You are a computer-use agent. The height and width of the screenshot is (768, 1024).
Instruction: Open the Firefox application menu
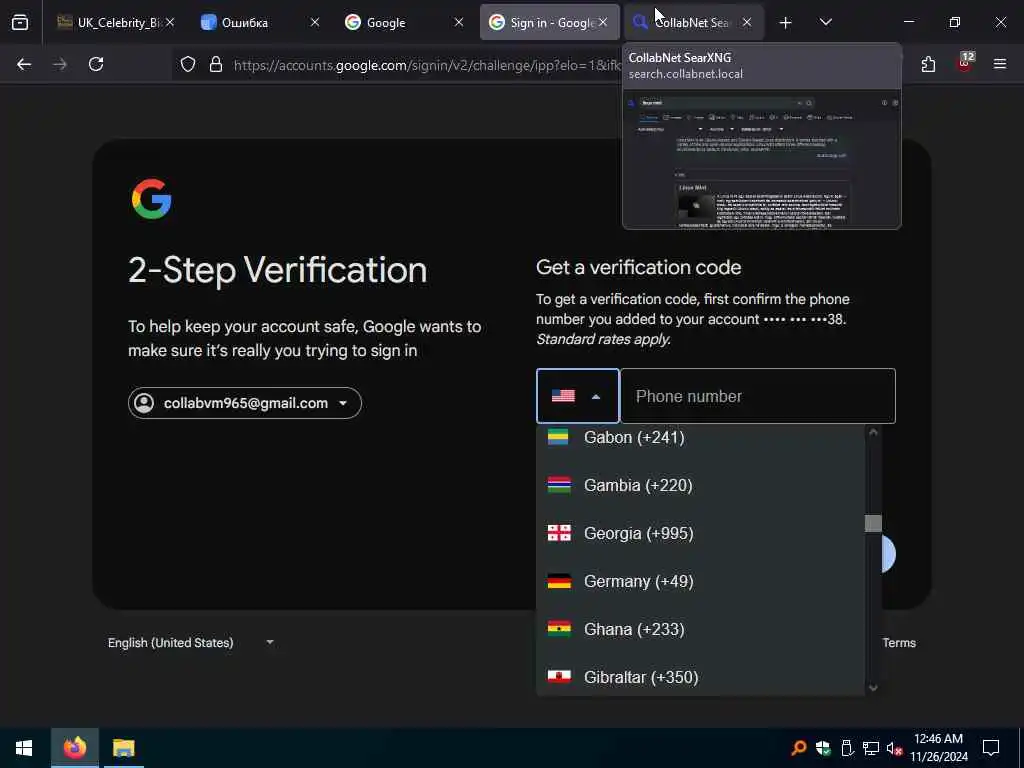(1000, 64)
